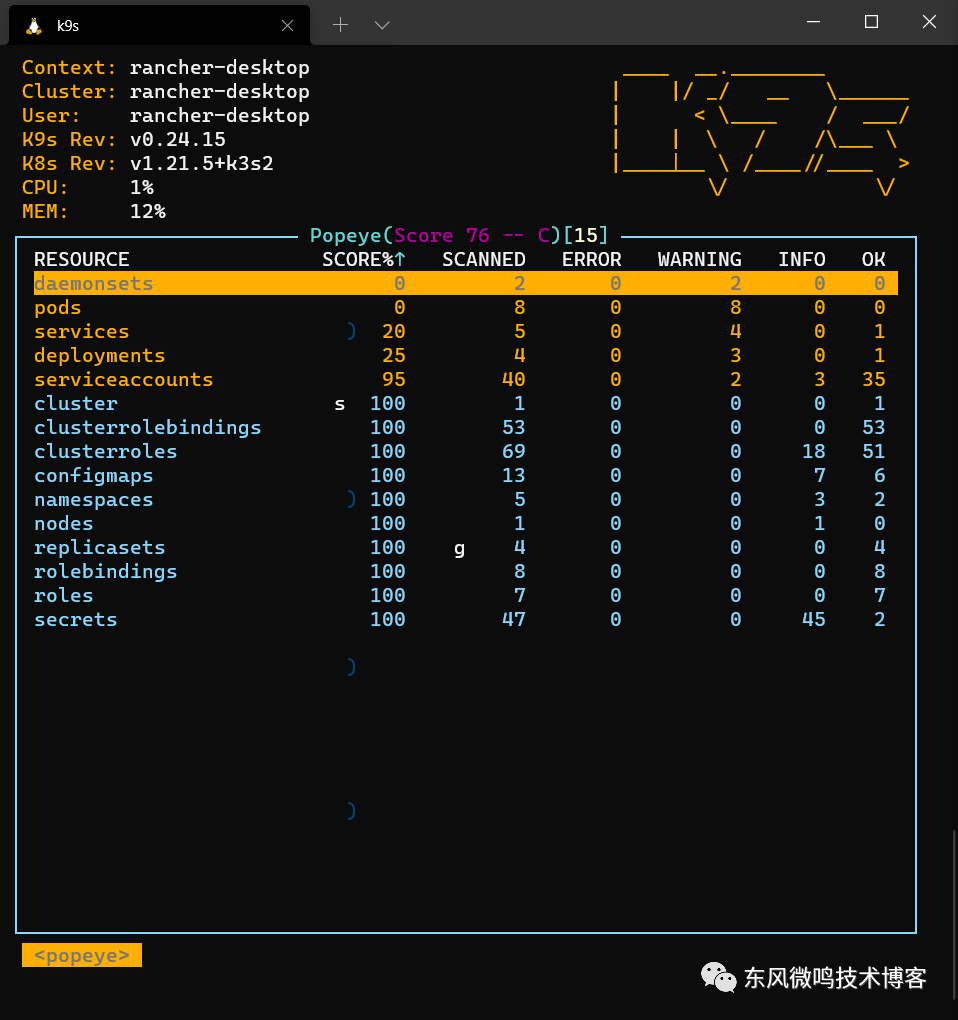The image size is (958, 1020).
Task: Click the <popeye> breadcrumb
Action: (82, 956)
